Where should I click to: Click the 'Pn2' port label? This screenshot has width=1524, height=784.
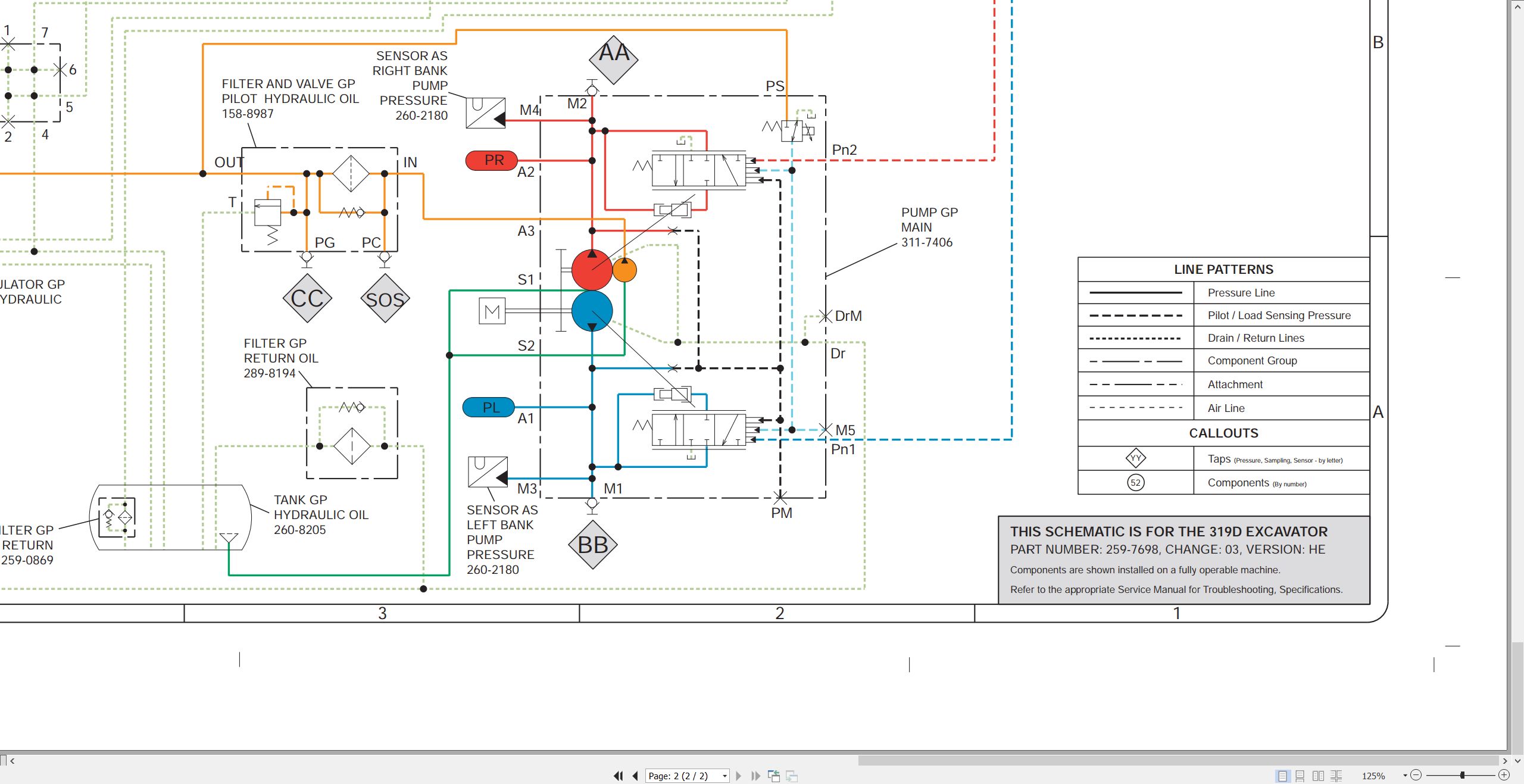844,150
